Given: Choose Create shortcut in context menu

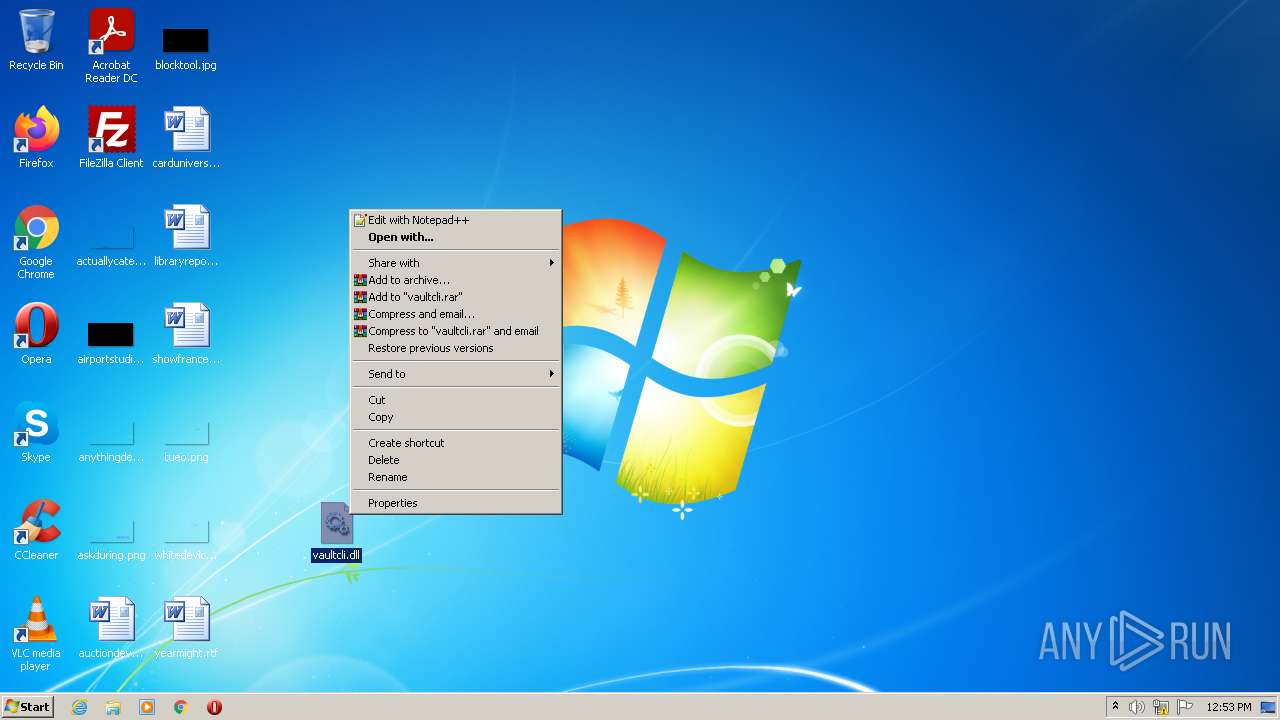Looking at the screenshot, I should click(x=456, y=443).
